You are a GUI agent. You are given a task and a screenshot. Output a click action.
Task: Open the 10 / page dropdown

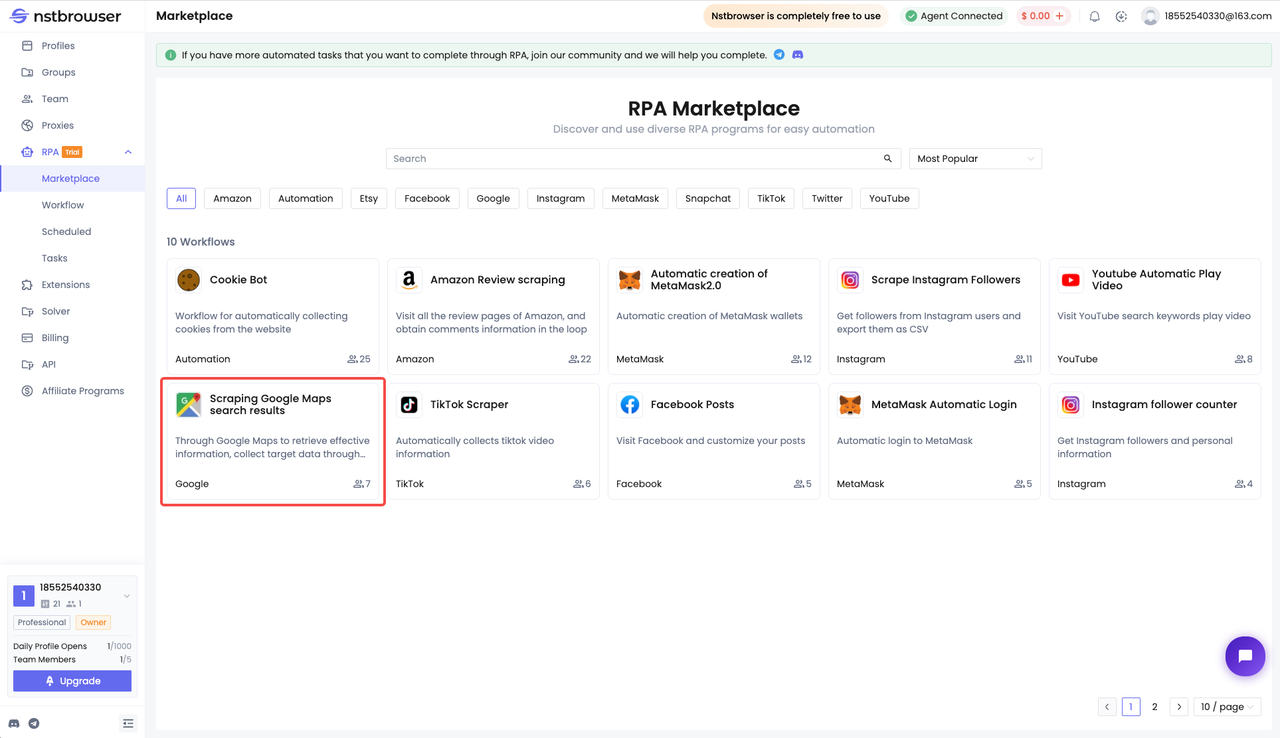(1227, 706)
